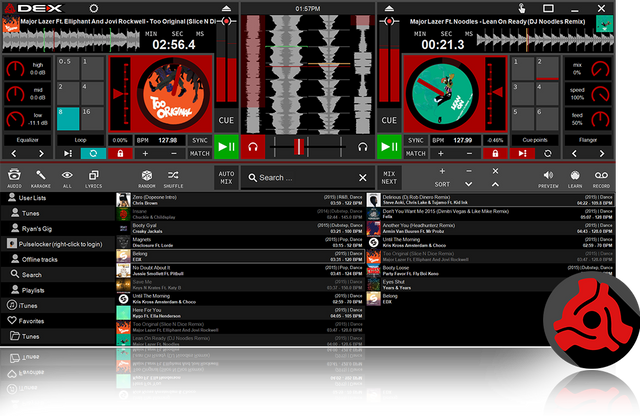The image size is (640, 416).
Task: Click the left deck pitch slider
Action: (228, 60)
